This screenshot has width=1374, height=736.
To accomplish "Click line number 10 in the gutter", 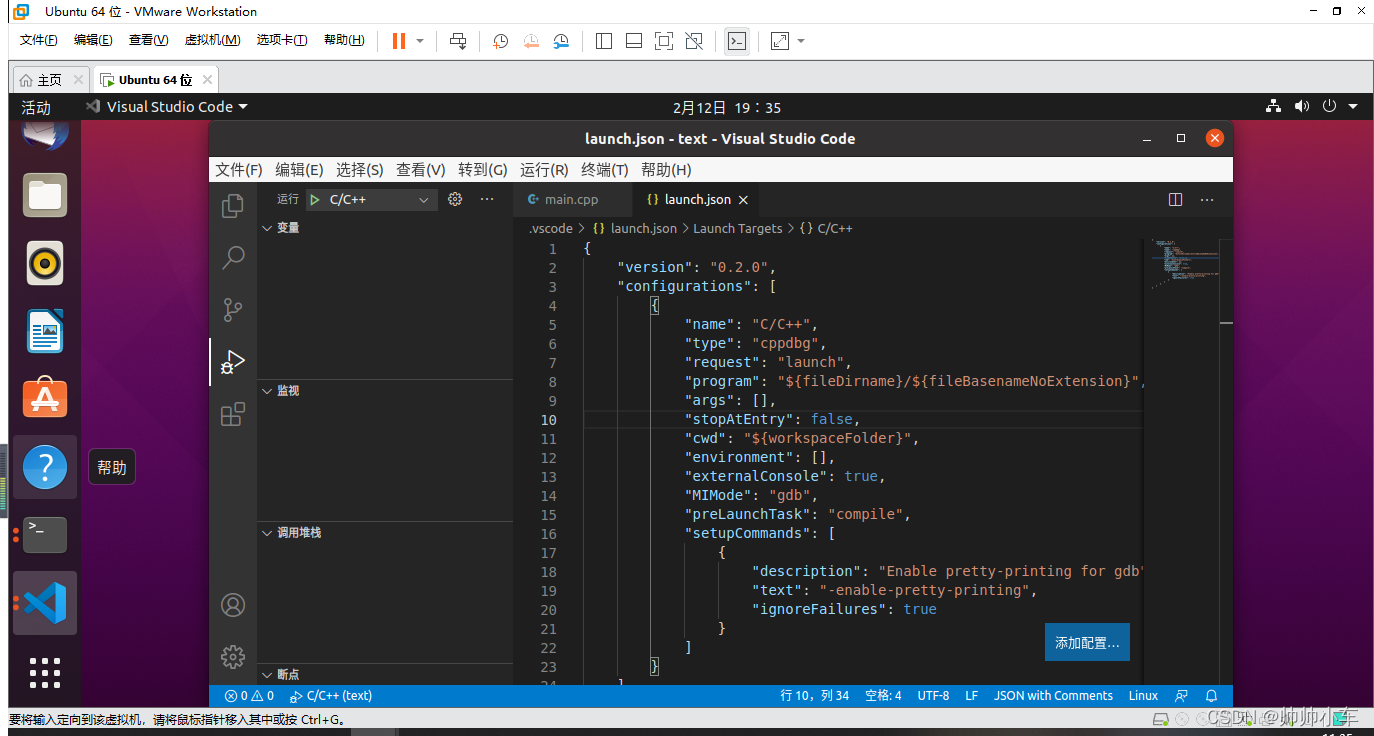I will pyautogui.click(x=549, y=420).
